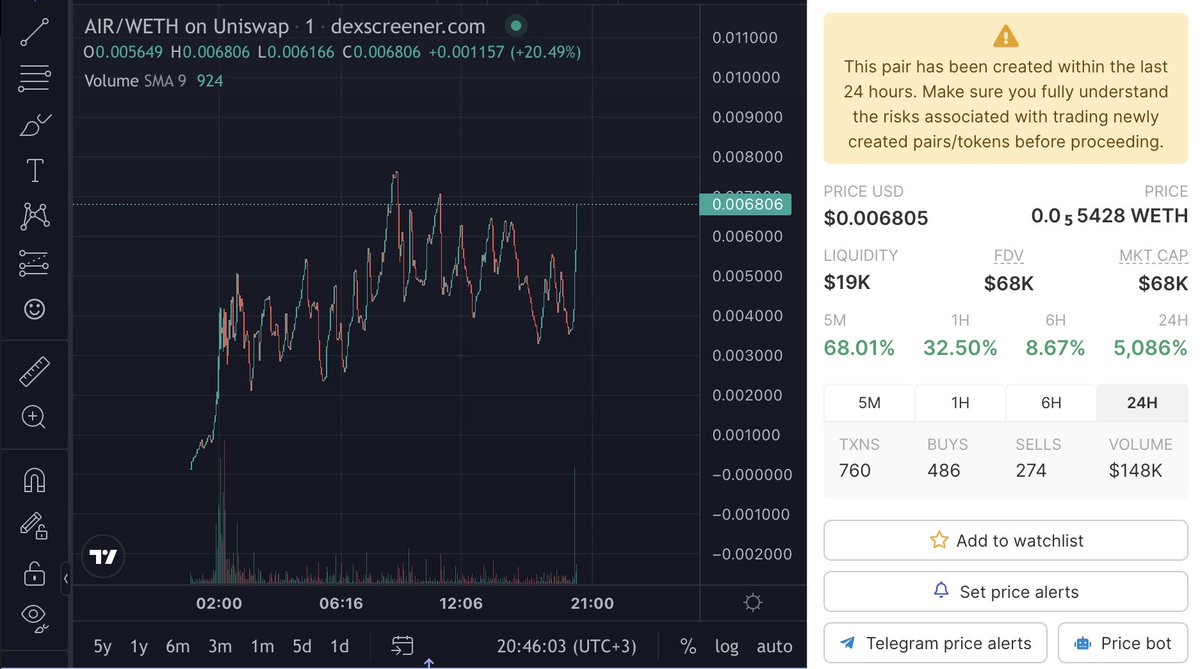1200x669 pixels.
Task: Click the 486 buys count
Action: click(944, 470)
